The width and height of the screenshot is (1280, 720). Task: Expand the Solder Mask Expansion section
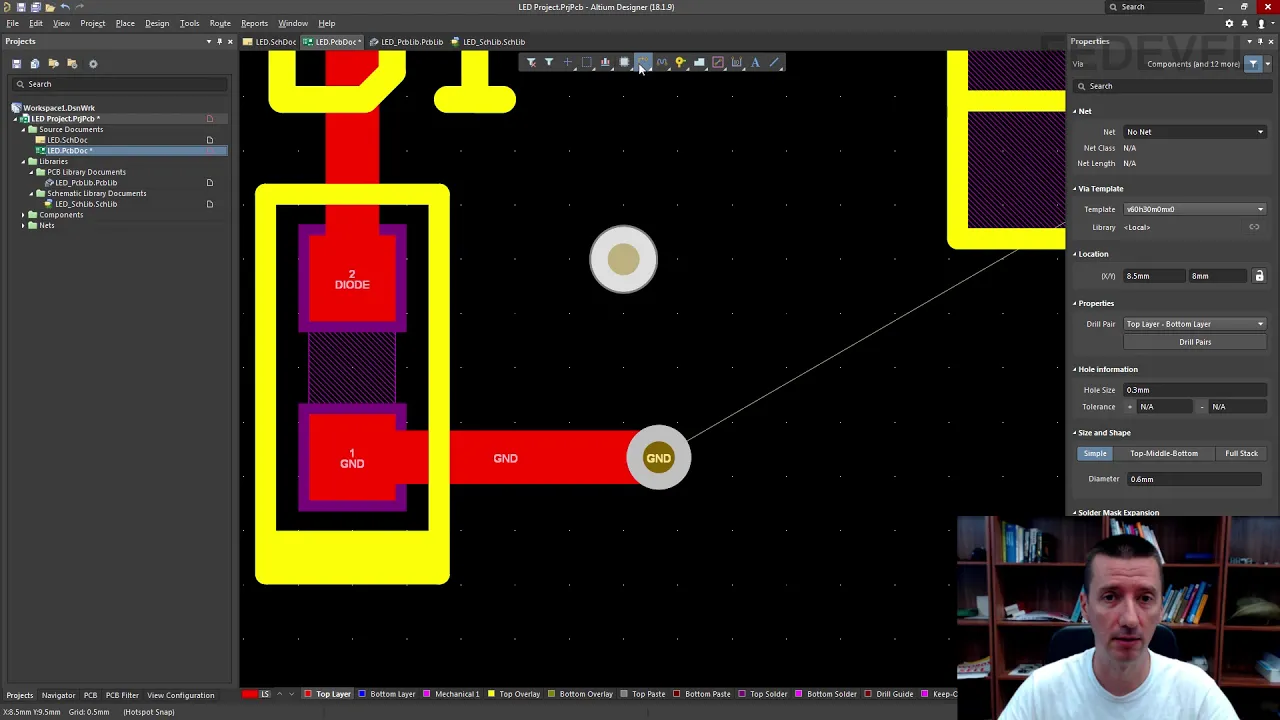click(1075, 513)
